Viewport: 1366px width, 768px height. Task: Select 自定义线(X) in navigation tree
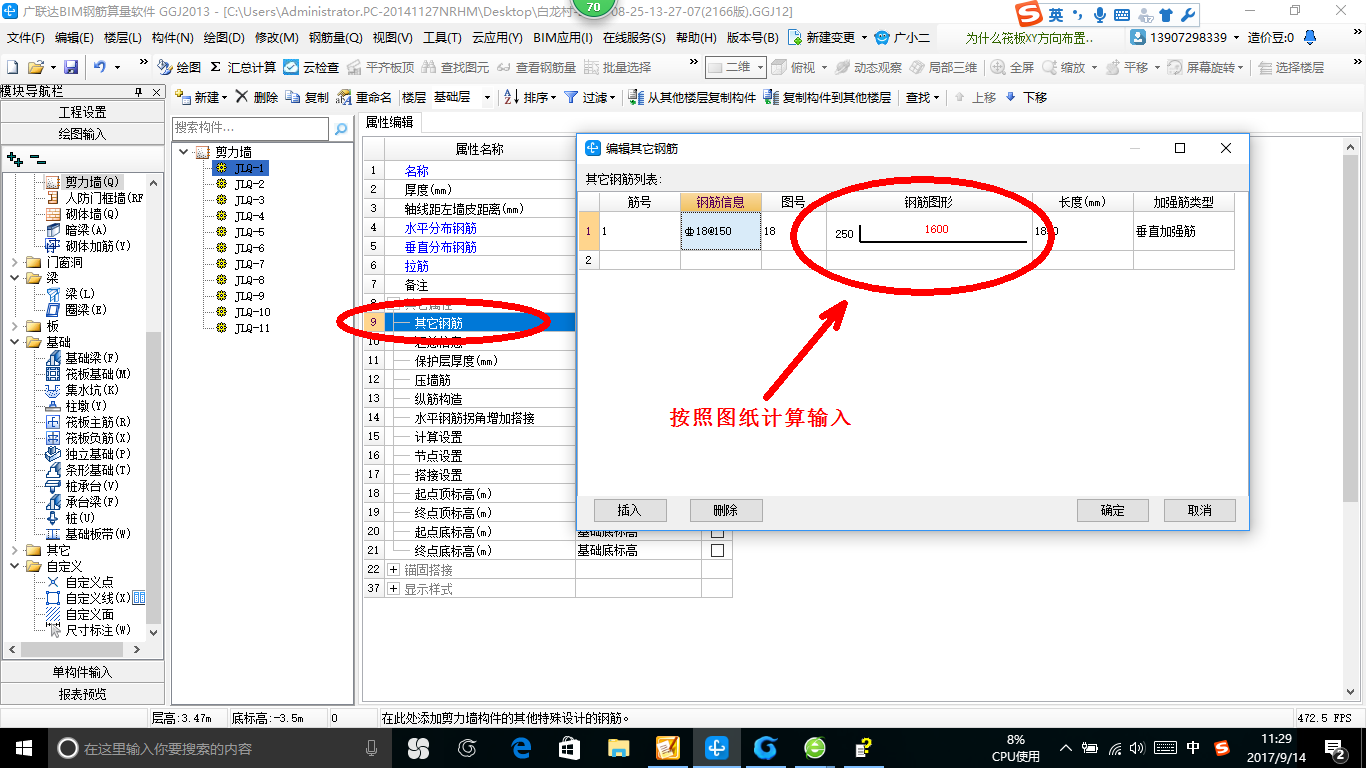pyautogui.click(x=98, y=598)
